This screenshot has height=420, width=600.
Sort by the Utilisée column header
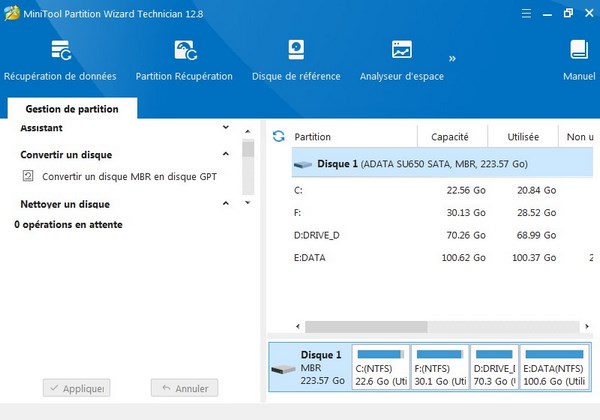point(523,137)
